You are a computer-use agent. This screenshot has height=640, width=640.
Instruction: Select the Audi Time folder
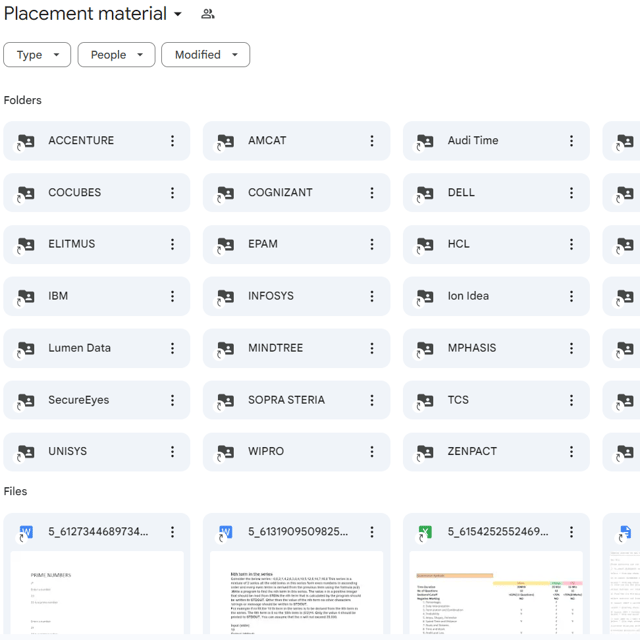pyautogui.click(x=473, y=141)
